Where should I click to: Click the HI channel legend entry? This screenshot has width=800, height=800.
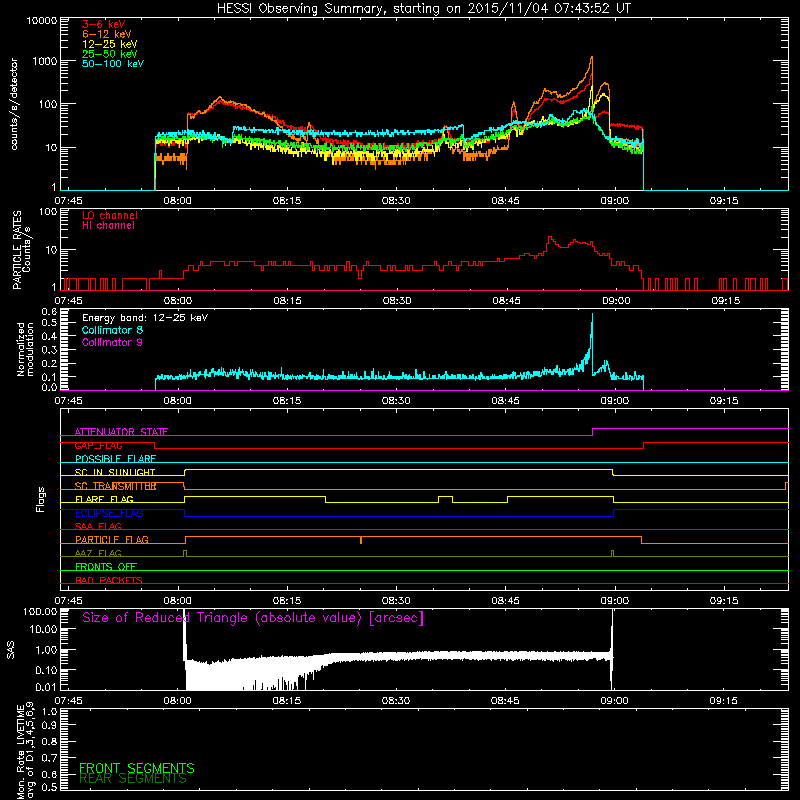[108, 226]
